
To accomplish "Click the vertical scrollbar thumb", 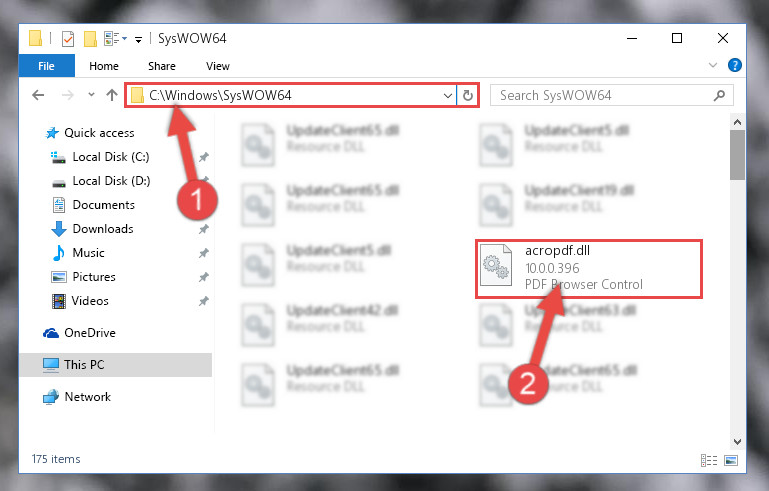I will tap(737, 155).
